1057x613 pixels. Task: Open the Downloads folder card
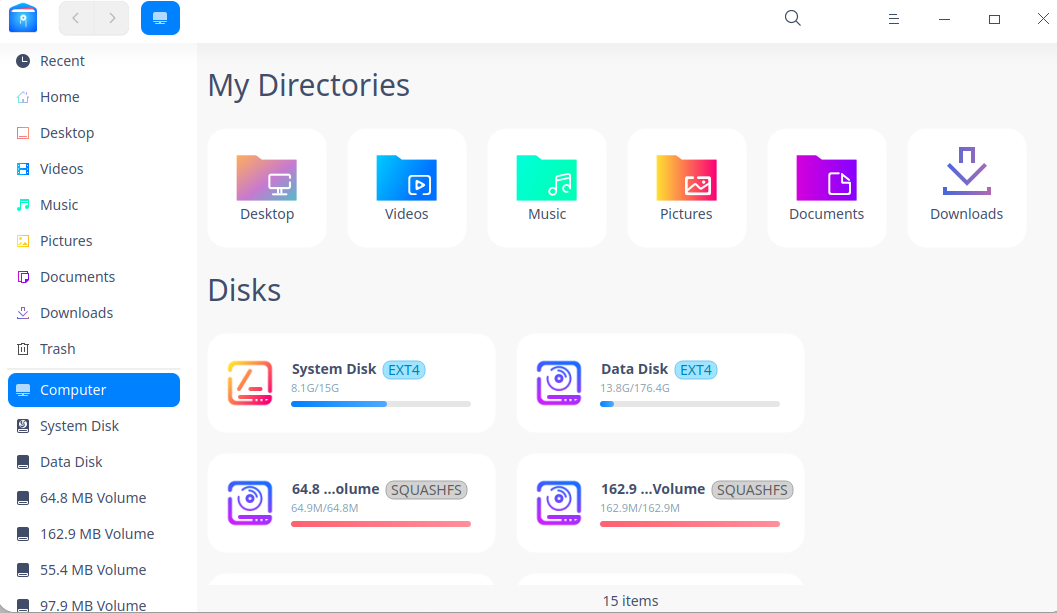coord(967,188)
